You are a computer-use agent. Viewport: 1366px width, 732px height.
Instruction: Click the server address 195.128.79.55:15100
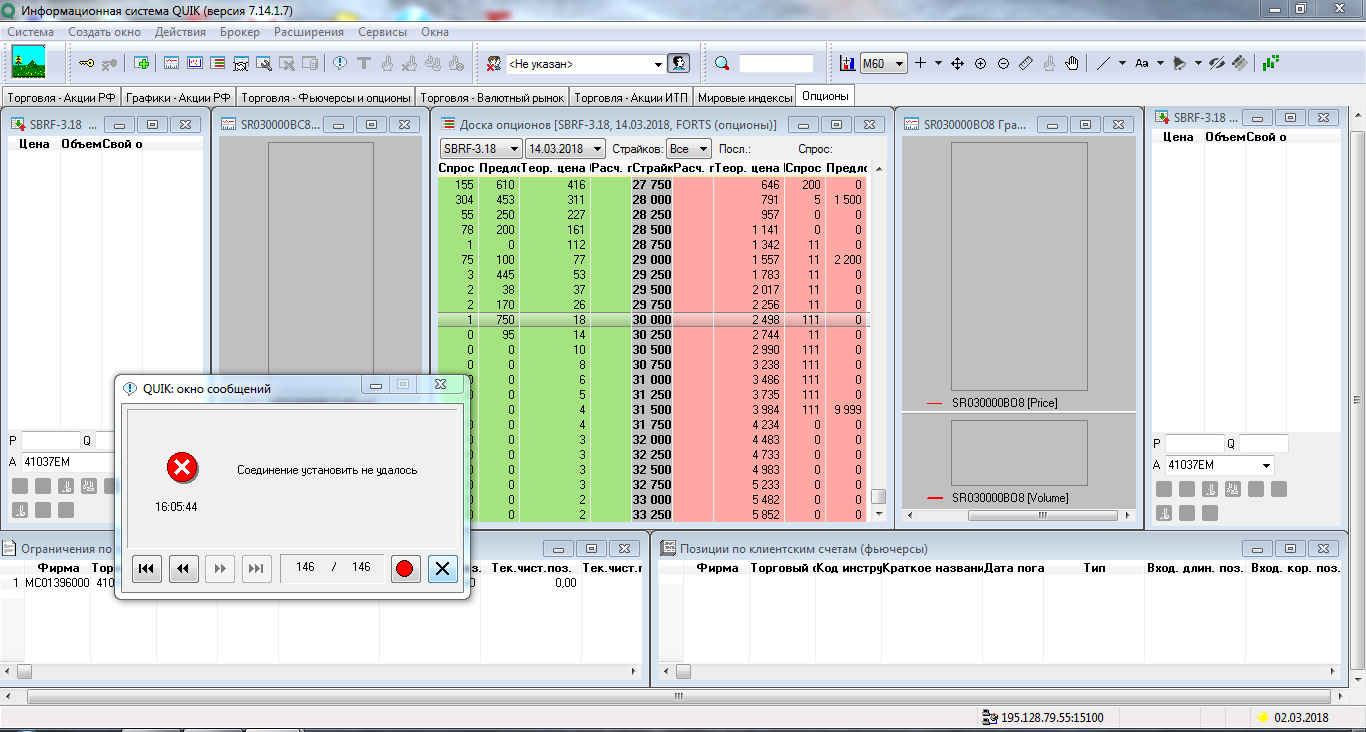tap(1052, 717)
